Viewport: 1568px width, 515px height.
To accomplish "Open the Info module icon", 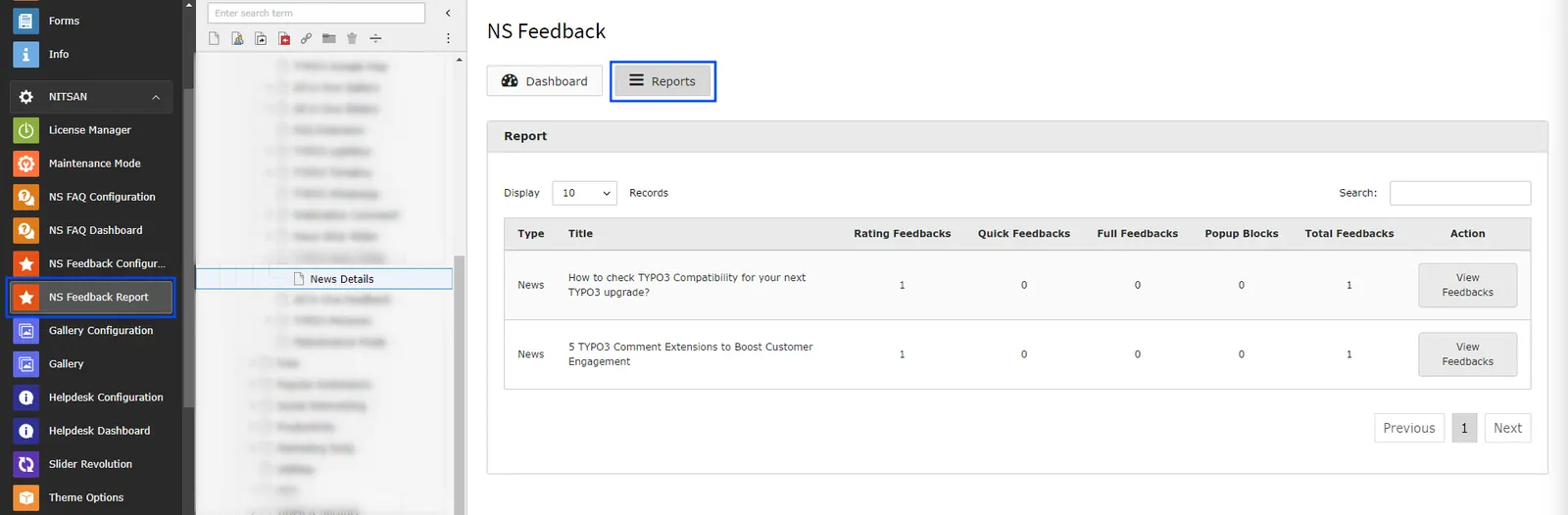I will (x=26, y=54).
